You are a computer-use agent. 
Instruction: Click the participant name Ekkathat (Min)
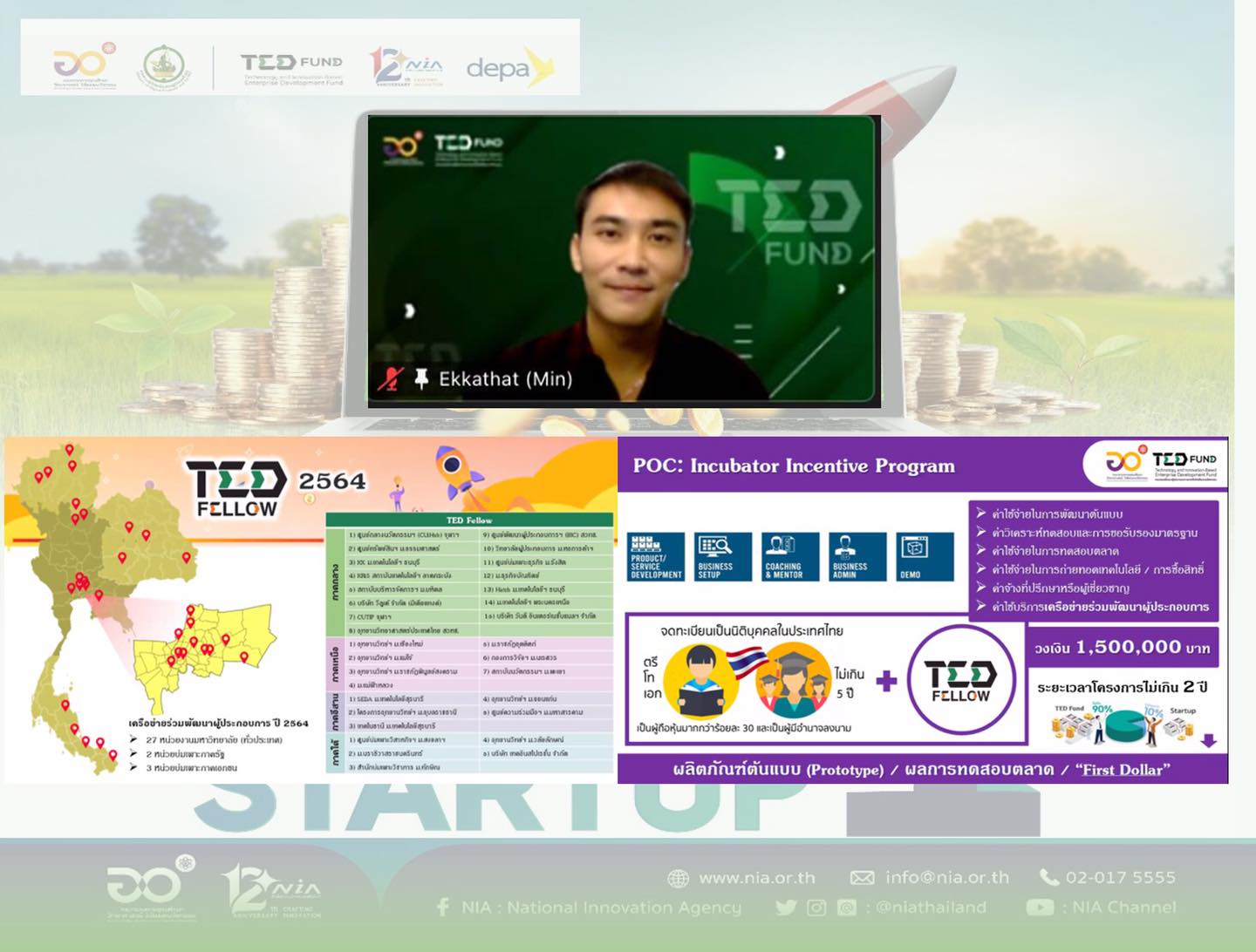506,379
